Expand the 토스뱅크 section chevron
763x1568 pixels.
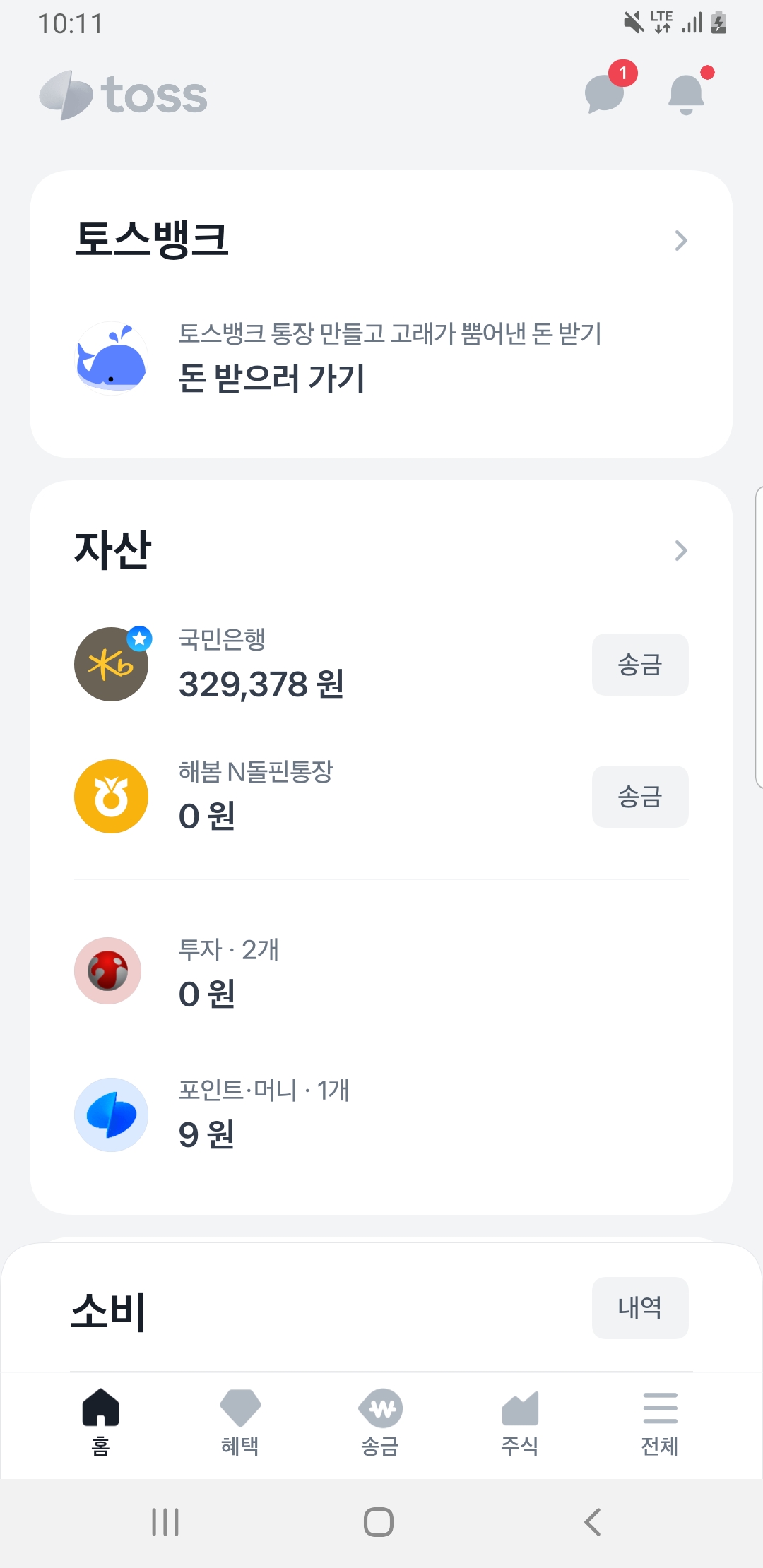(x=681, y=241)
